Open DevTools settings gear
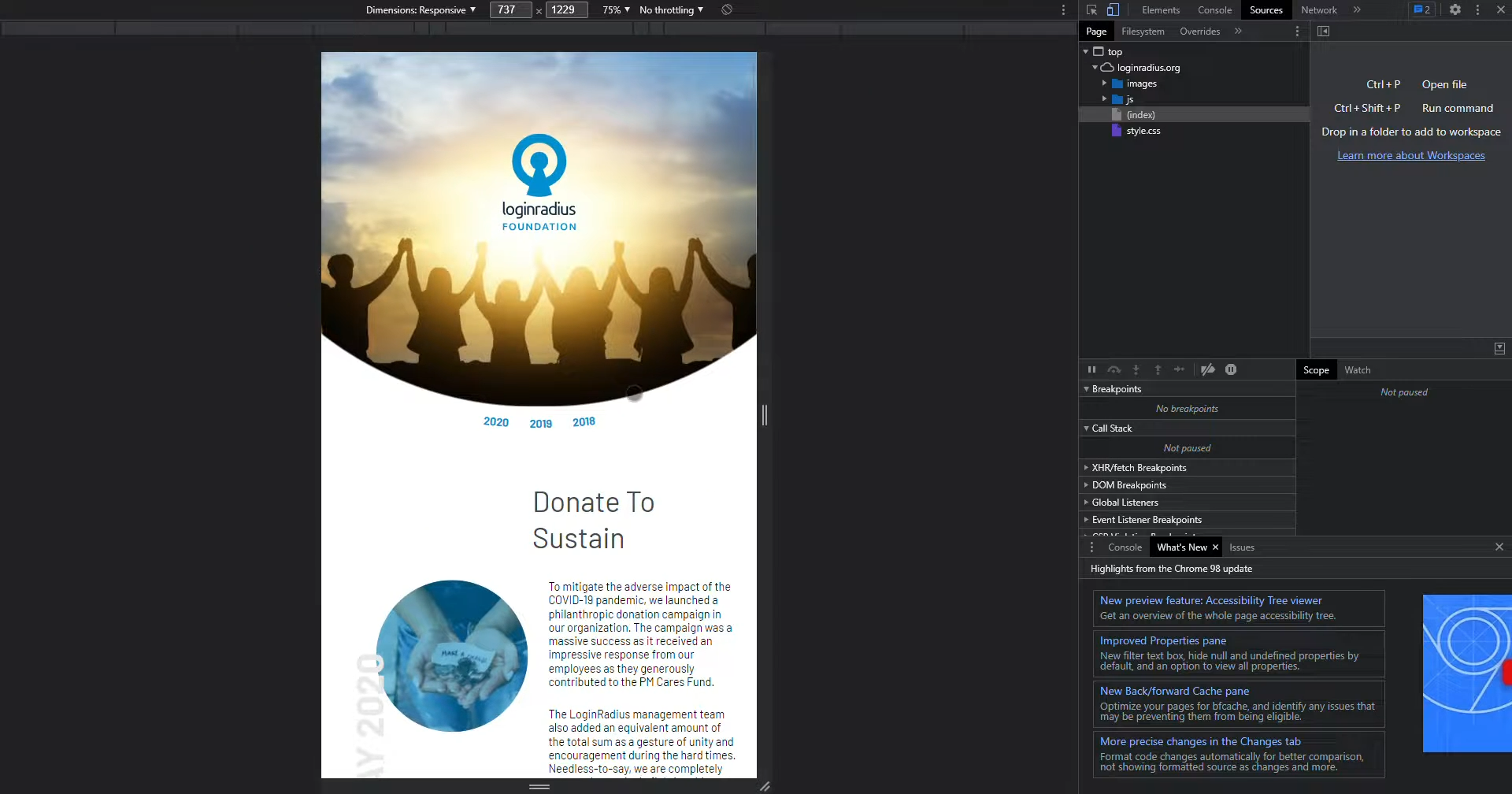The image size is (1512, 794). pos(1455,10)
